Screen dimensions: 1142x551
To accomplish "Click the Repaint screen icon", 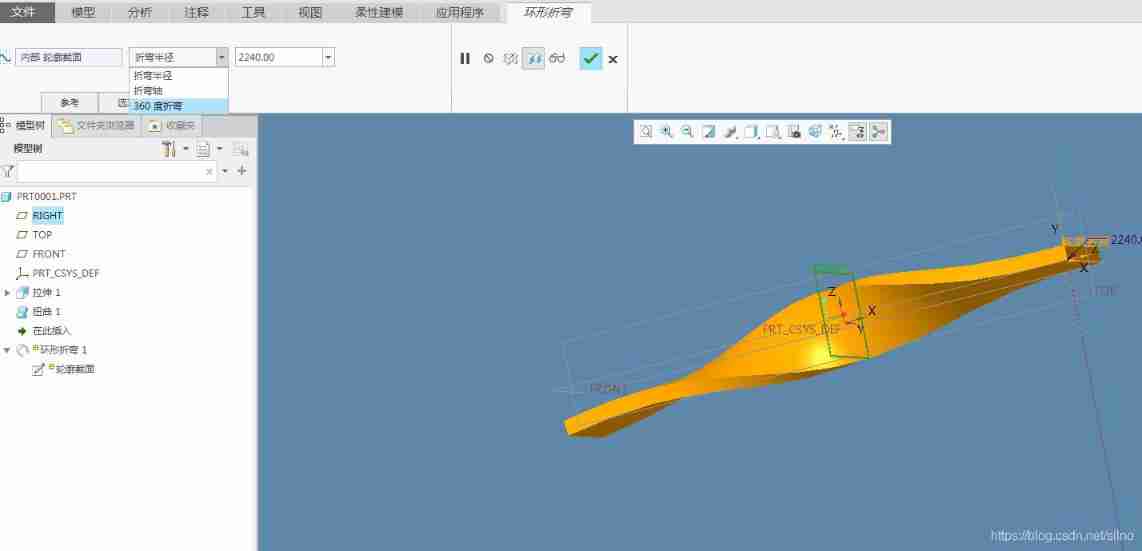I will 708,132.
